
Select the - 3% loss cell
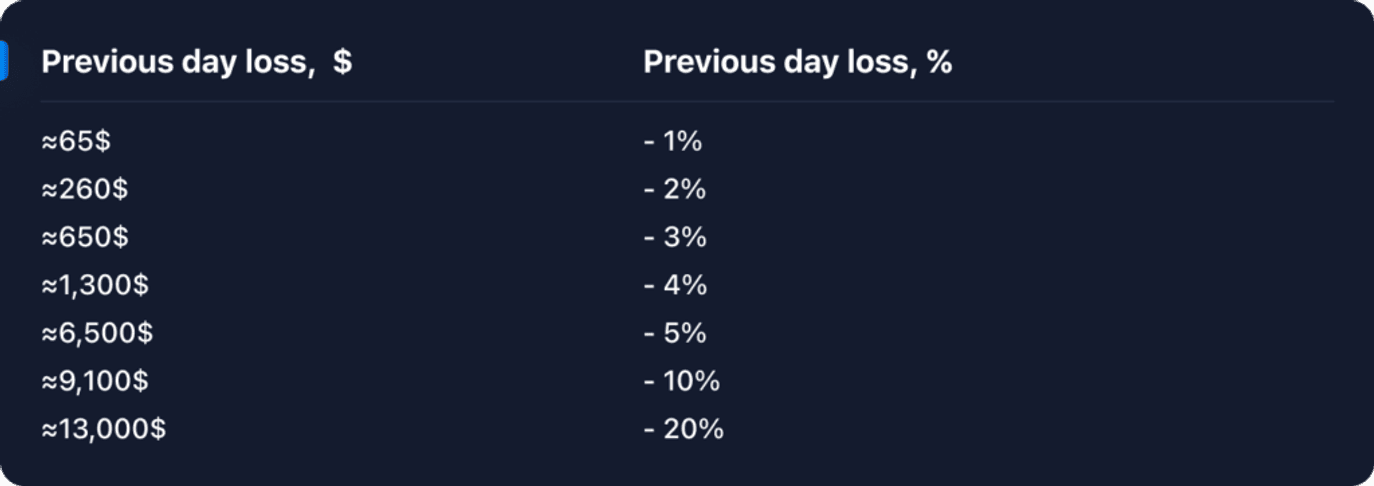point(675,237)
